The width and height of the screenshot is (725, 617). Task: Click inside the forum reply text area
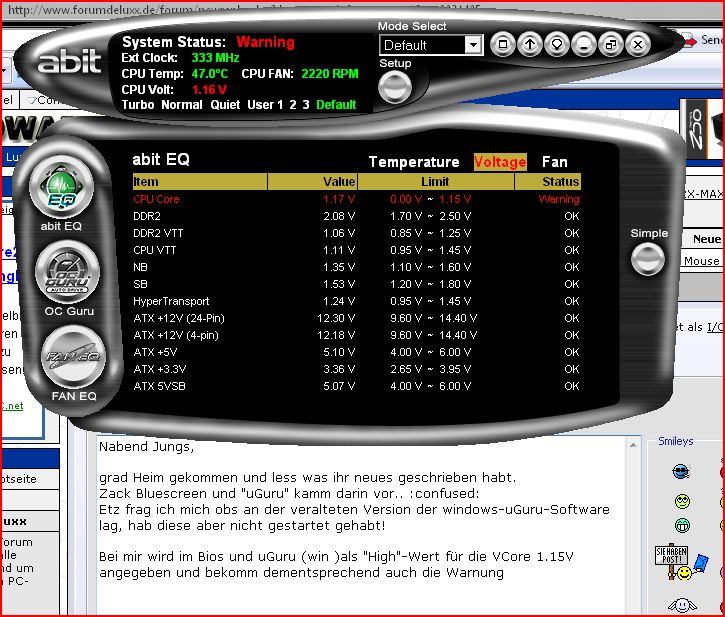[x=362, y=527]
